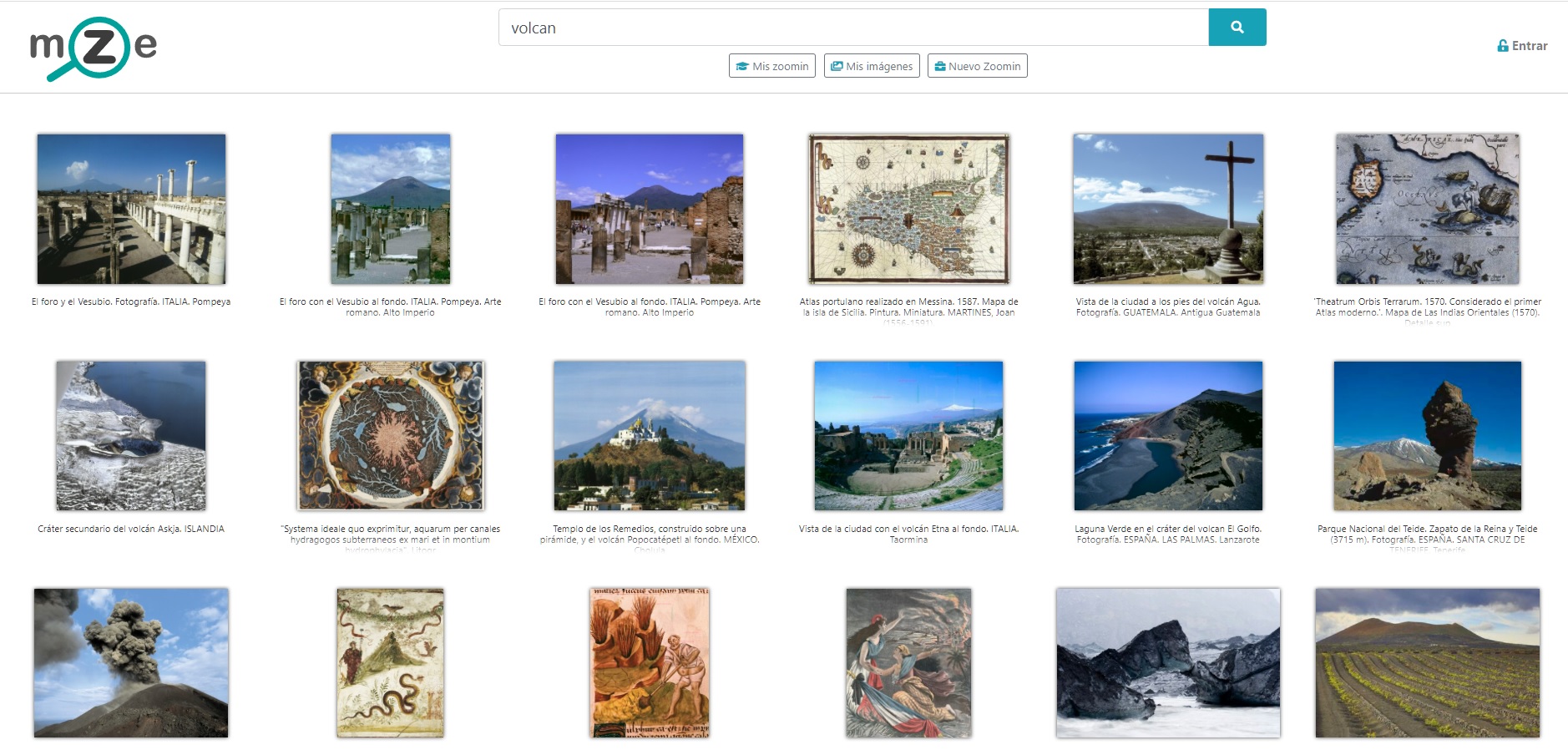Click caption 'Cráter secundario del volcán Askja. ISLANDIA'

131,529
